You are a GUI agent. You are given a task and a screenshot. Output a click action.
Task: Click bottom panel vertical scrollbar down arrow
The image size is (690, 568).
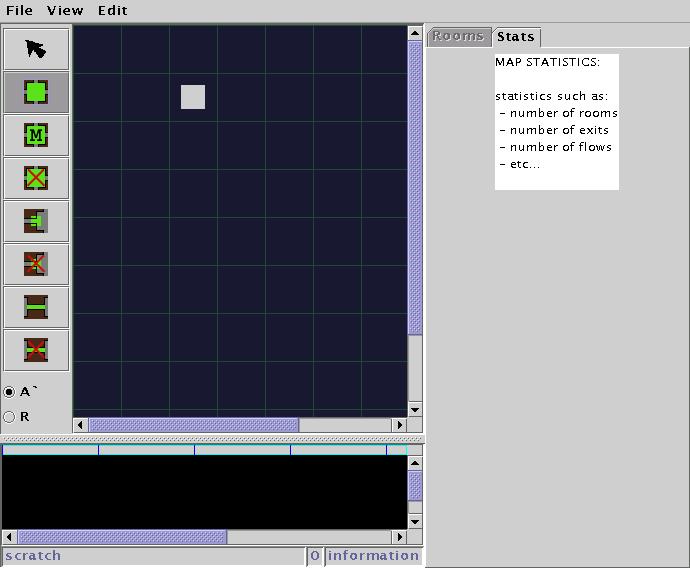415,522
